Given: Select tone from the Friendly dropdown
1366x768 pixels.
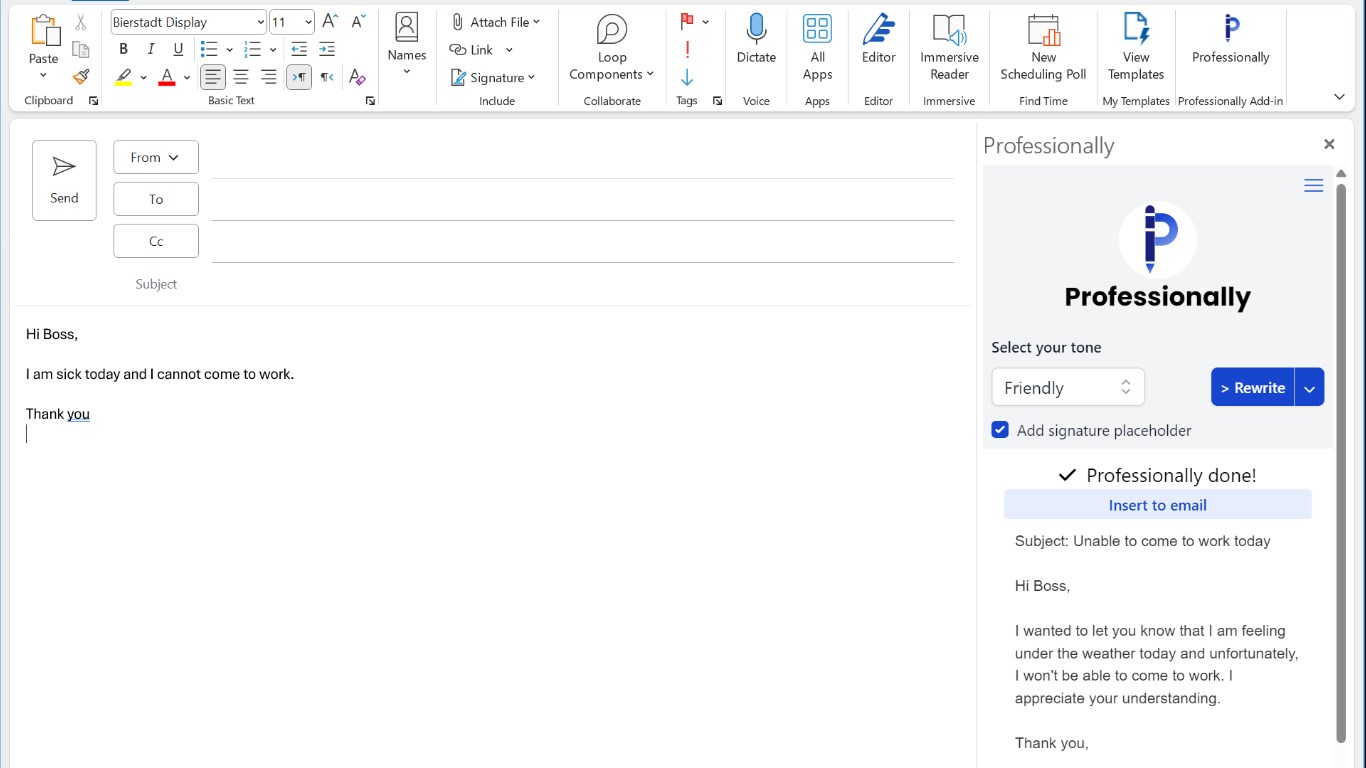Looking at the screenshot, I should pos(1068,387).
